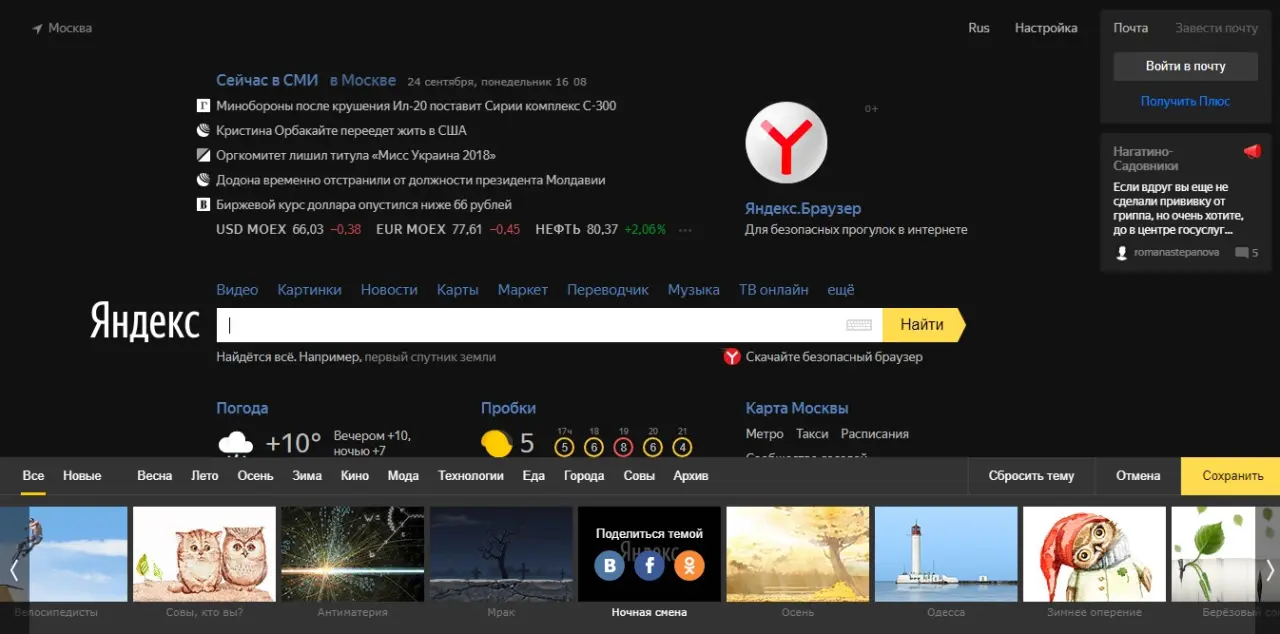
Task: Open the Настройка settings menu
Action: pos(1046,28)
